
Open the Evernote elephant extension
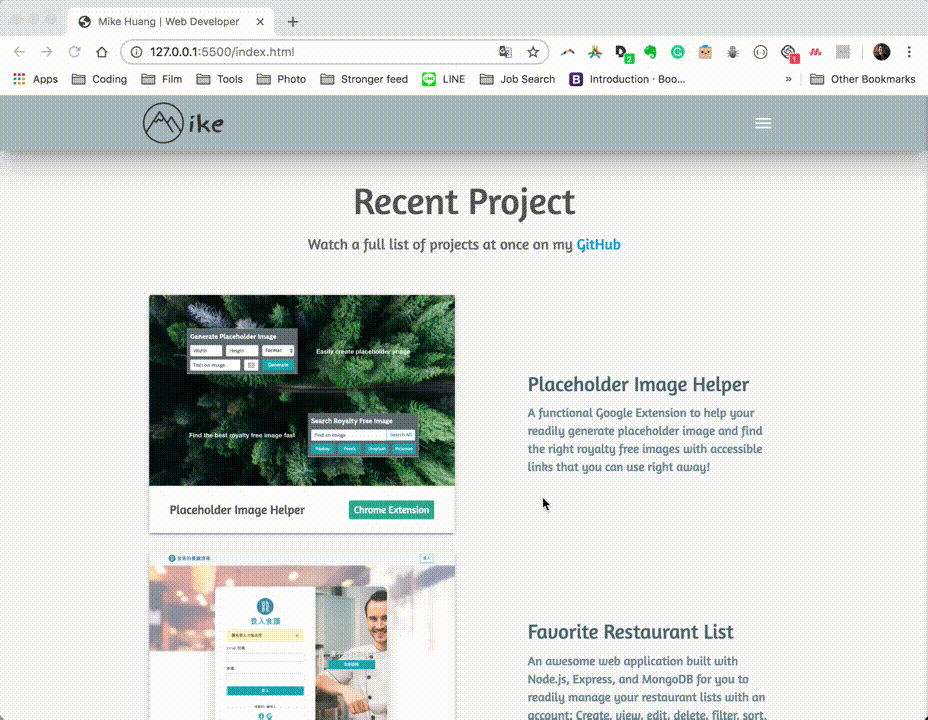tap(650, 52)
